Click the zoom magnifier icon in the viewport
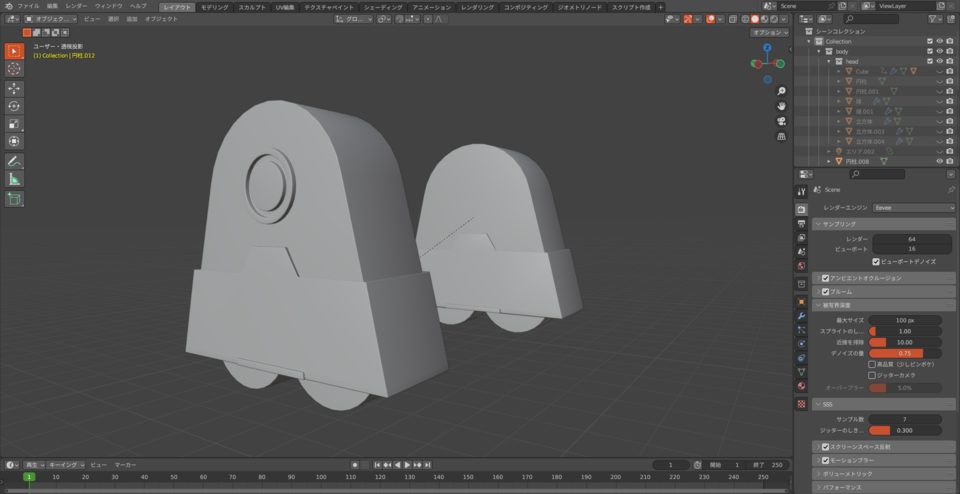Viewport: 960px width, 494px height. (x=781, y=90)
